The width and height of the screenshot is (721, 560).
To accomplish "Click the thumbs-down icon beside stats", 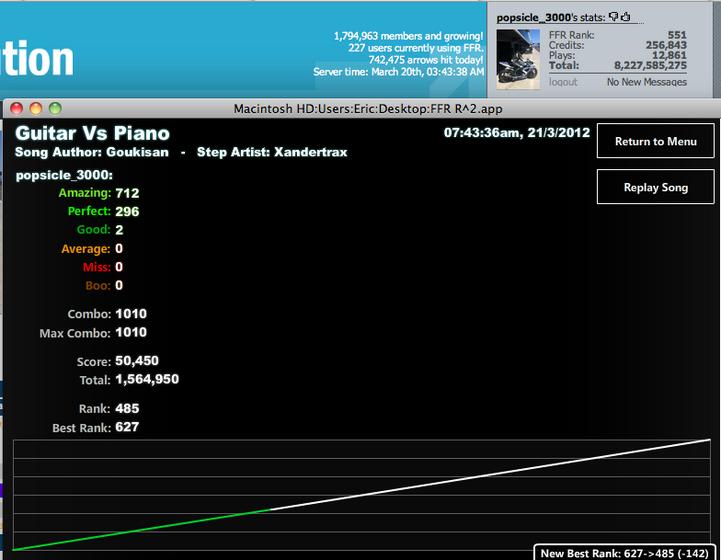I will [x=613, y=17].
